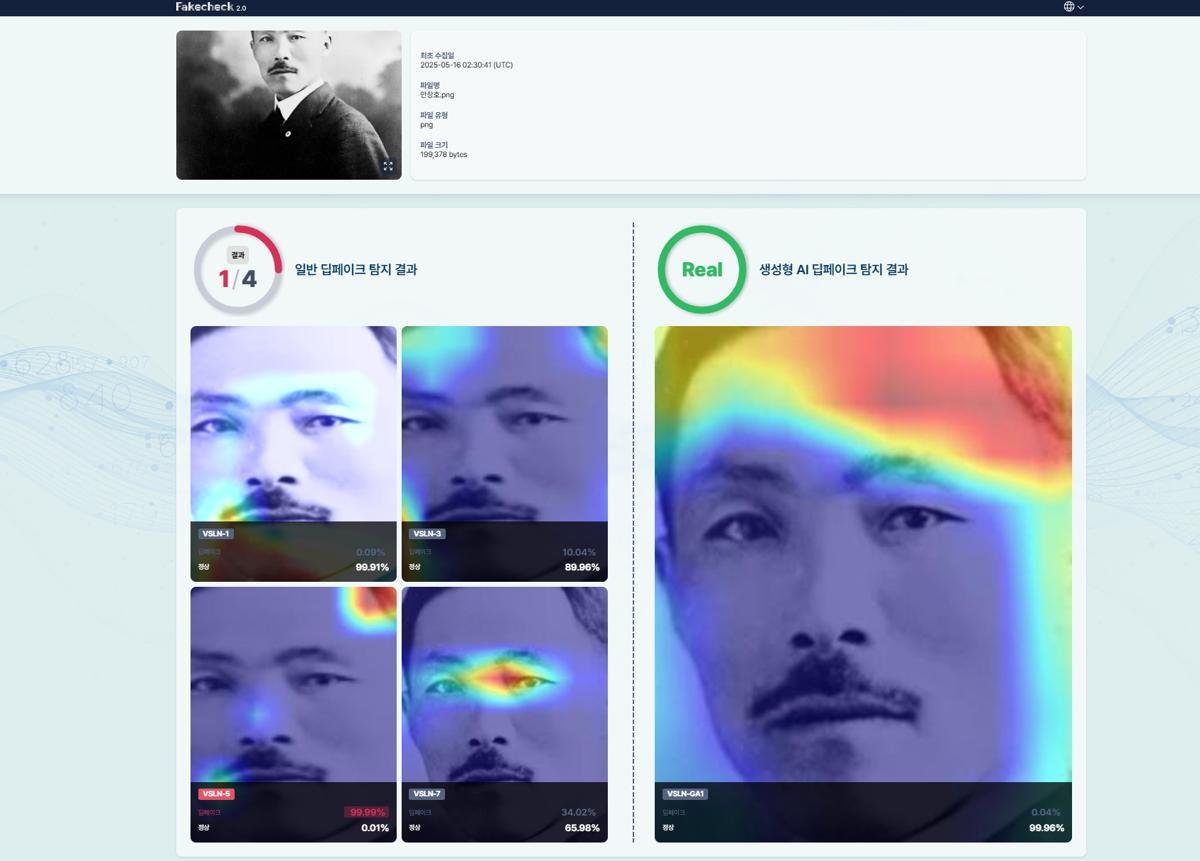Click the Fakecheck 2.0 logo
This screenshot has height=861, width=1200.
pos(210,7)
